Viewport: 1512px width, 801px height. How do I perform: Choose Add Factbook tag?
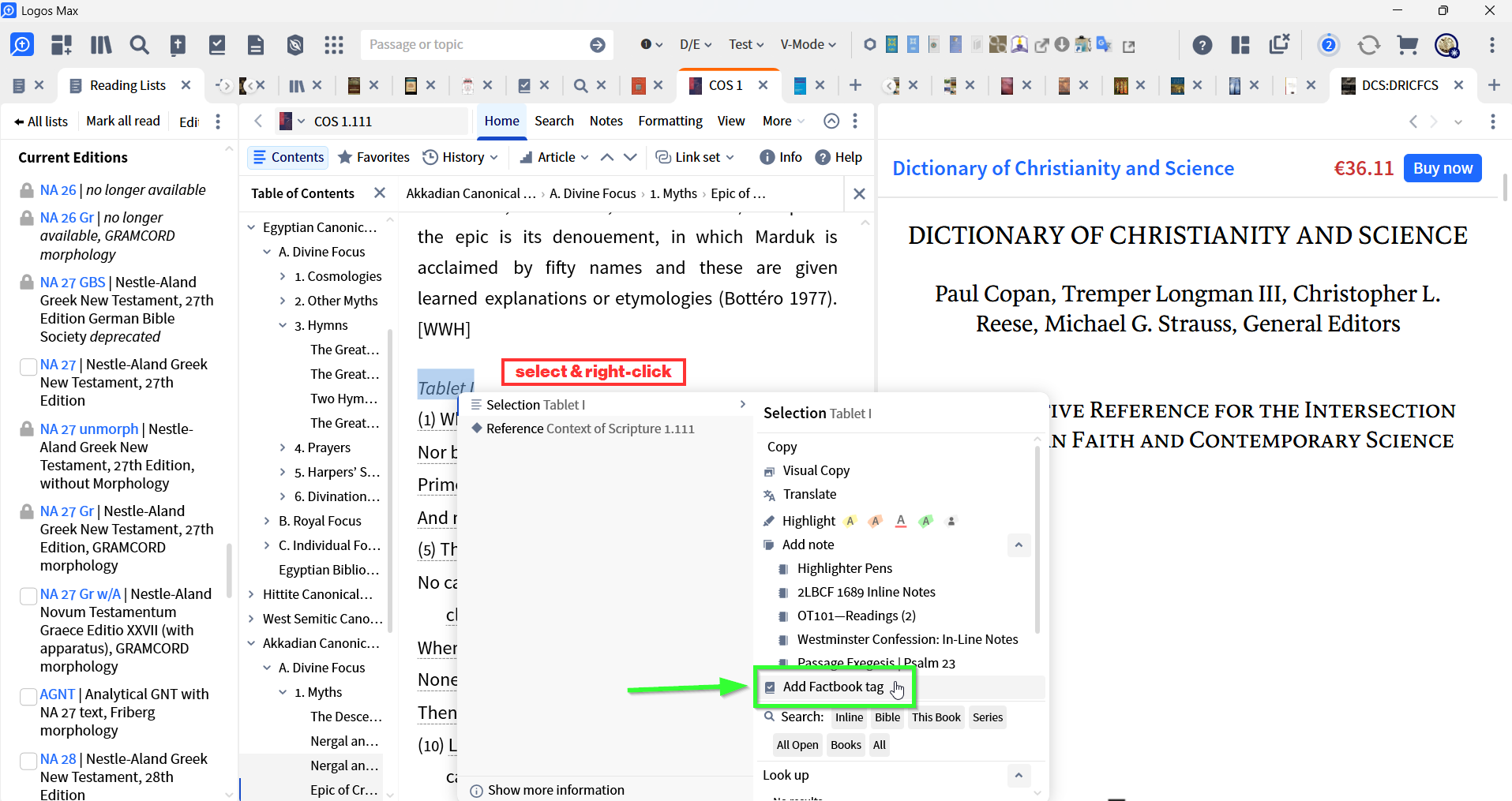click(x=833, y=687)
